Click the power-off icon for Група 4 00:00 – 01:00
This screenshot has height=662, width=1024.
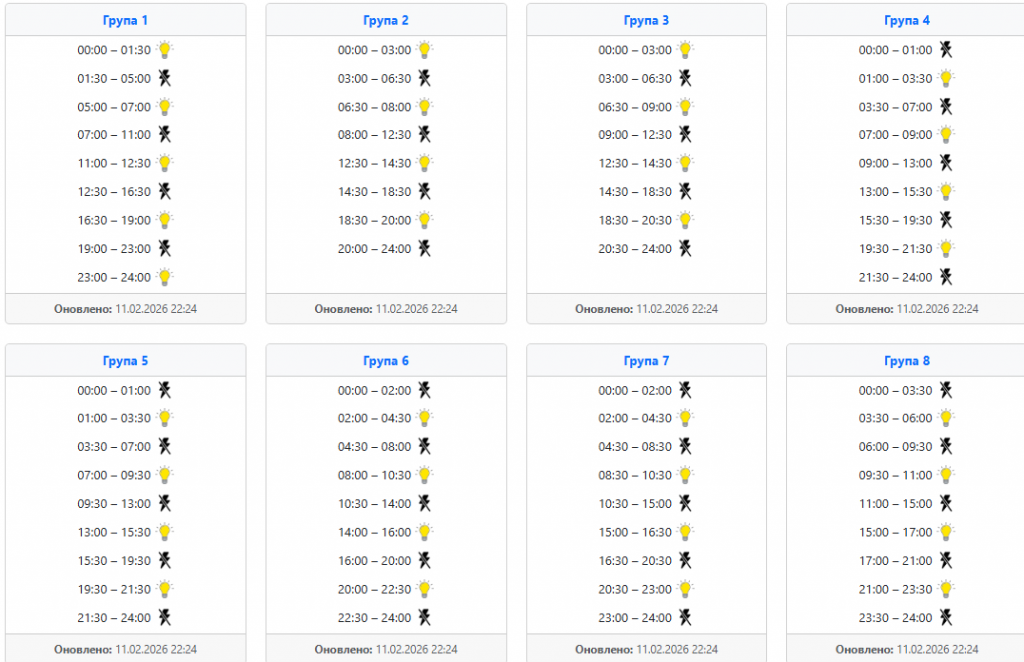coord(946,49)
